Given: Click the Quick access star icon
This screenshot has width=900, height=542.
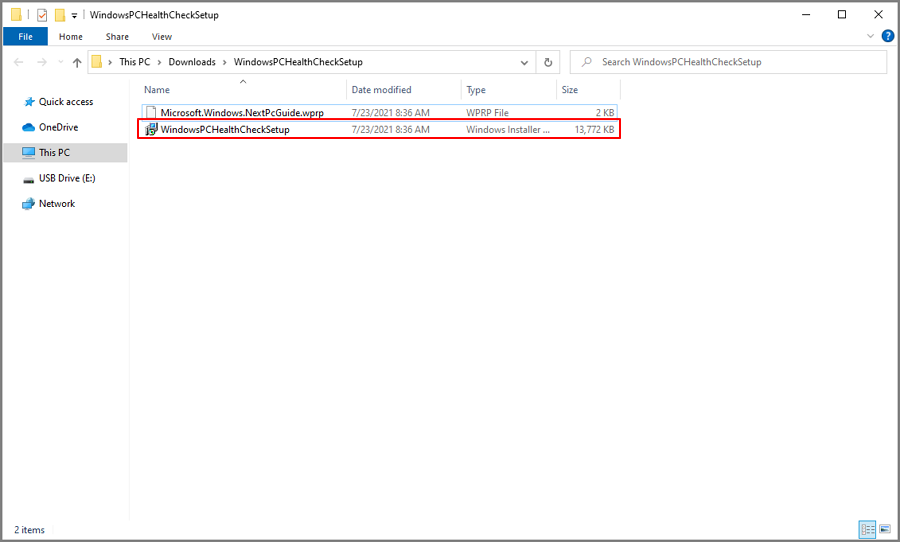Looking at the screenshot, I should pyautogui.click(x=29, y=102).
